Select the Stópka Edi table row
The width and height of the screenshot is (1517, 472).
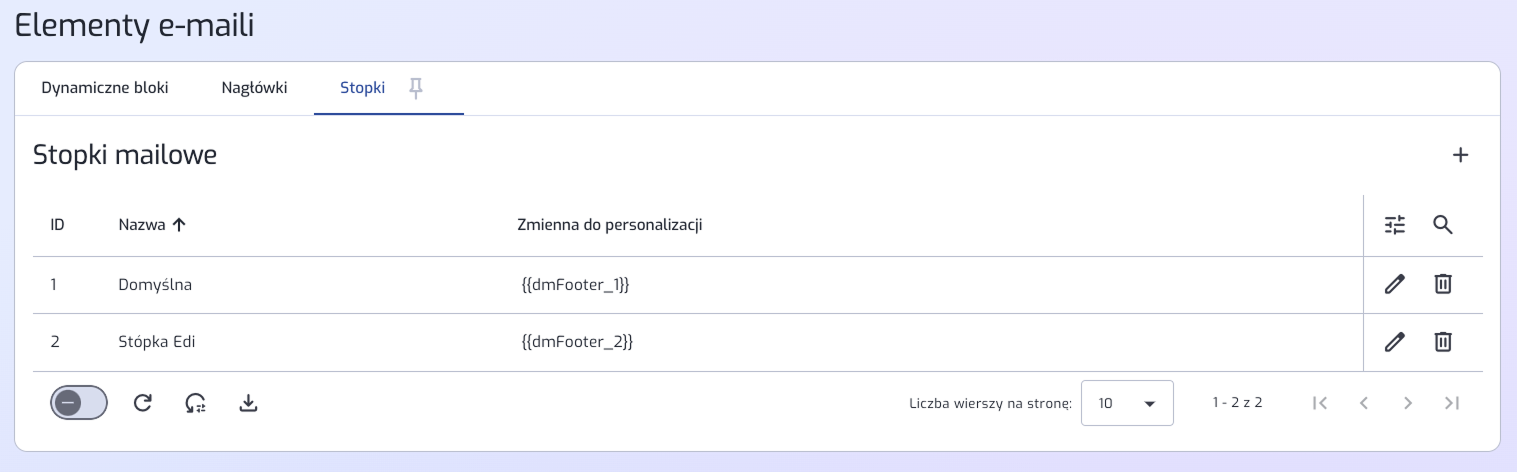pos(698,342)
